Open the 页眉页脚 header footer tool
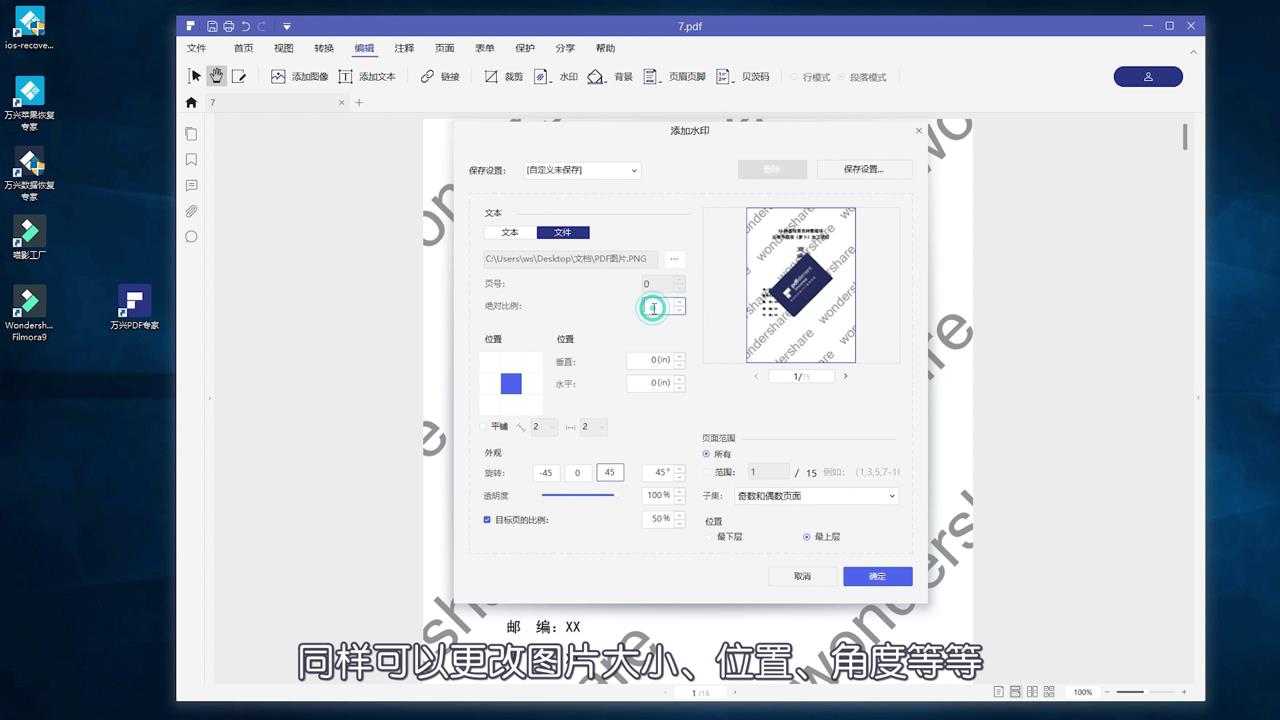This screenshot has height=720, width=1280. point(674,76)
